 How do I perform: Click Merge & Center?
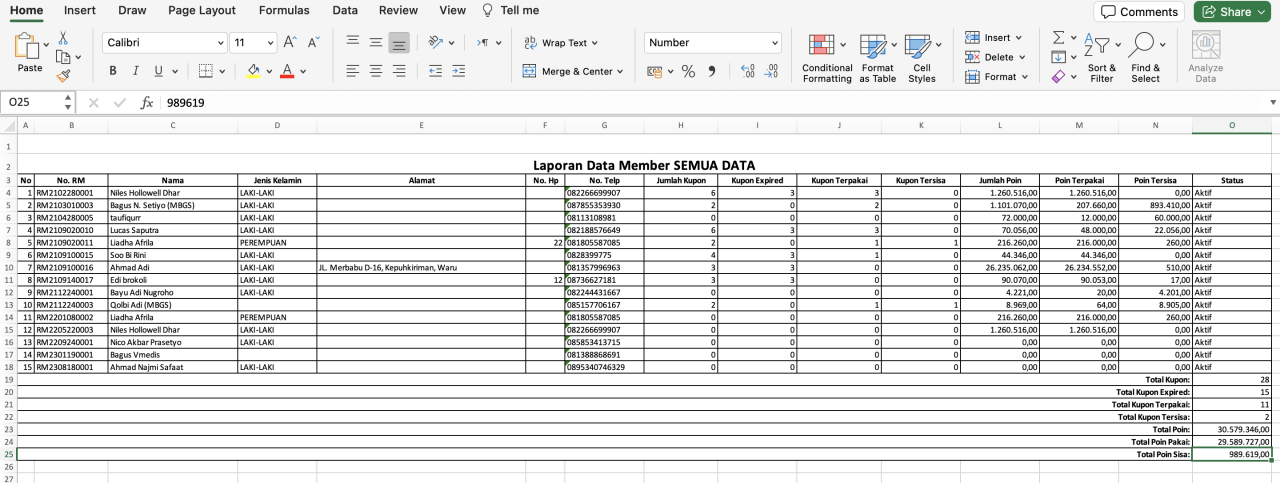[572, 71]
